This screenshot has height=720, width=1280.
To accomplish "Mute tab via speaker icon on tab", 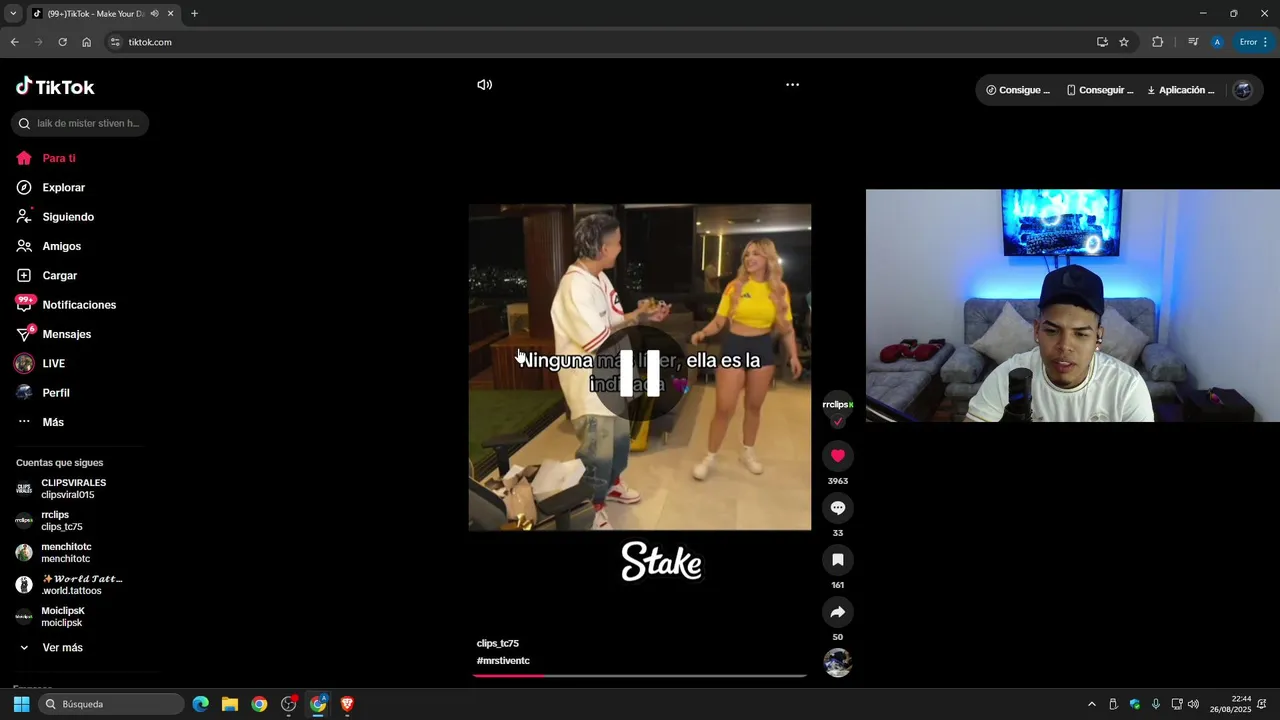I will pyautogui.click(x=155, y=14).
